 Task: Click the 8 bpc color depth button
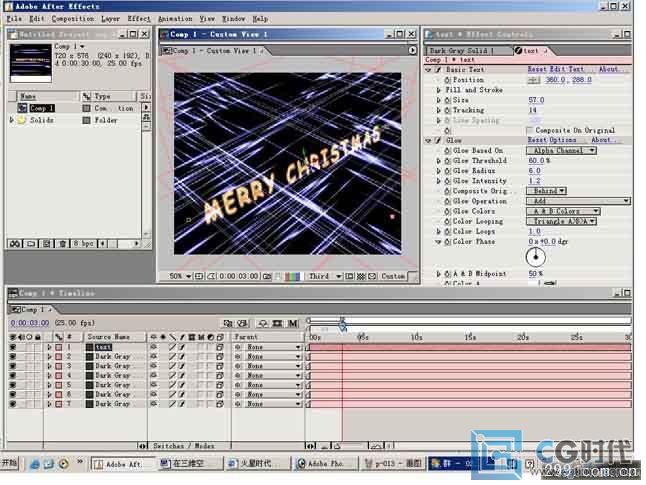point(84,244)
